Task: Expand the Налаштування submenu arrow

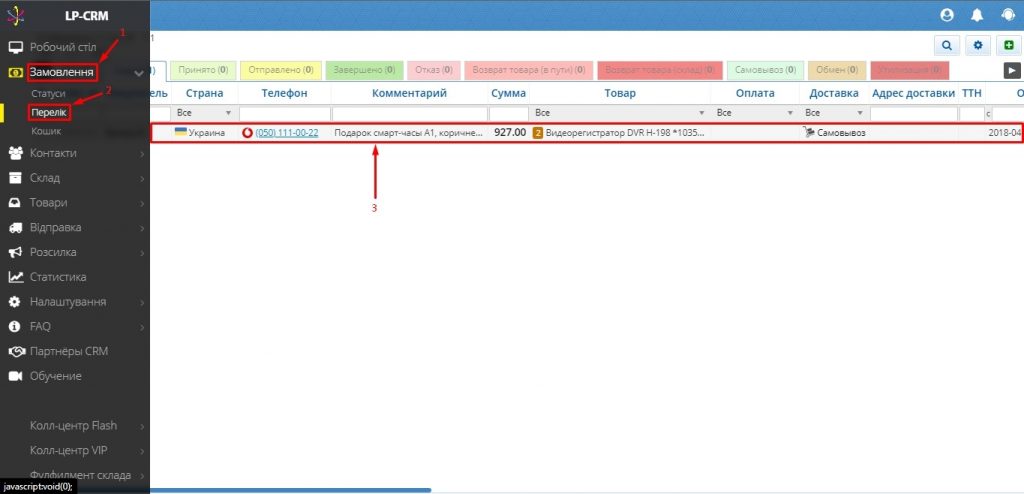Action: click(142, 303)
